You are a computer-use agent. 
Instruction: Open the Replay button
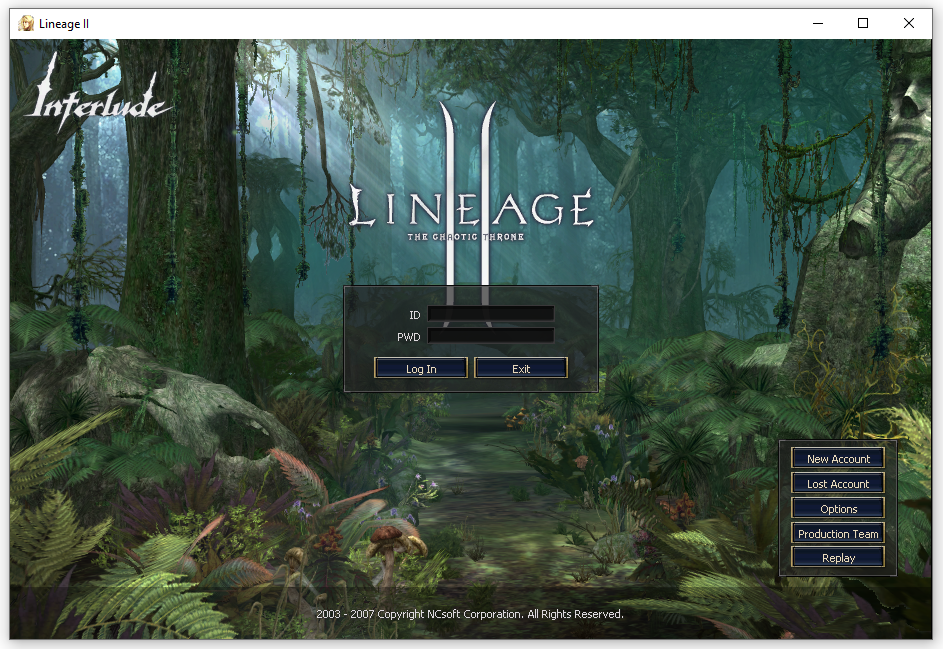click(x=838, y=558)
